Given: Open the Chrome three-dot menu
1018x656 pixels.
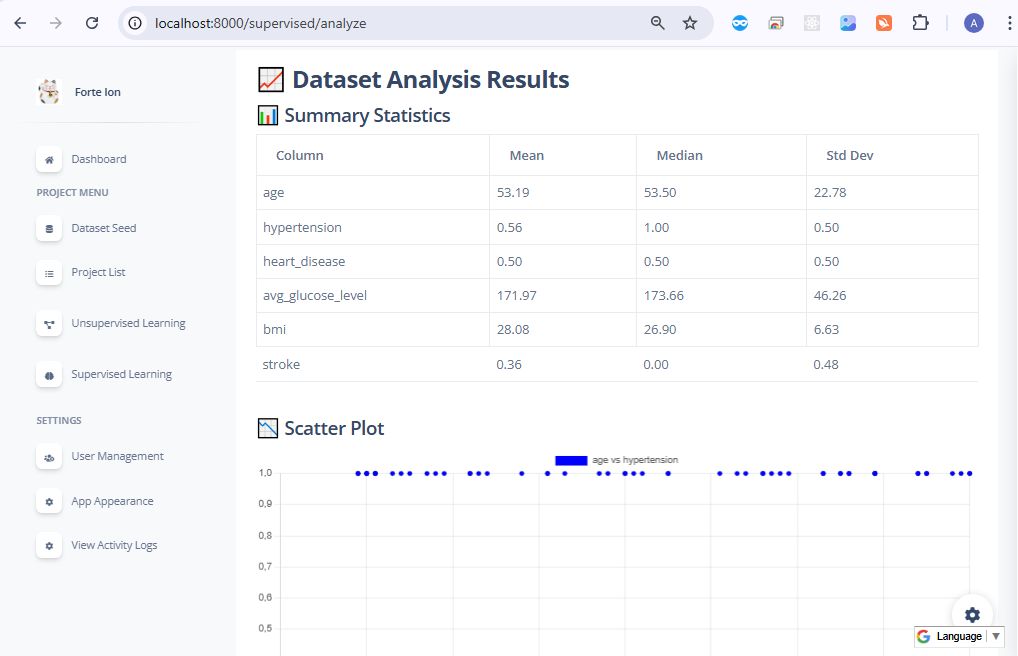Looking at the screenshot, I should pyautogui.click(x=1009, y=23).
